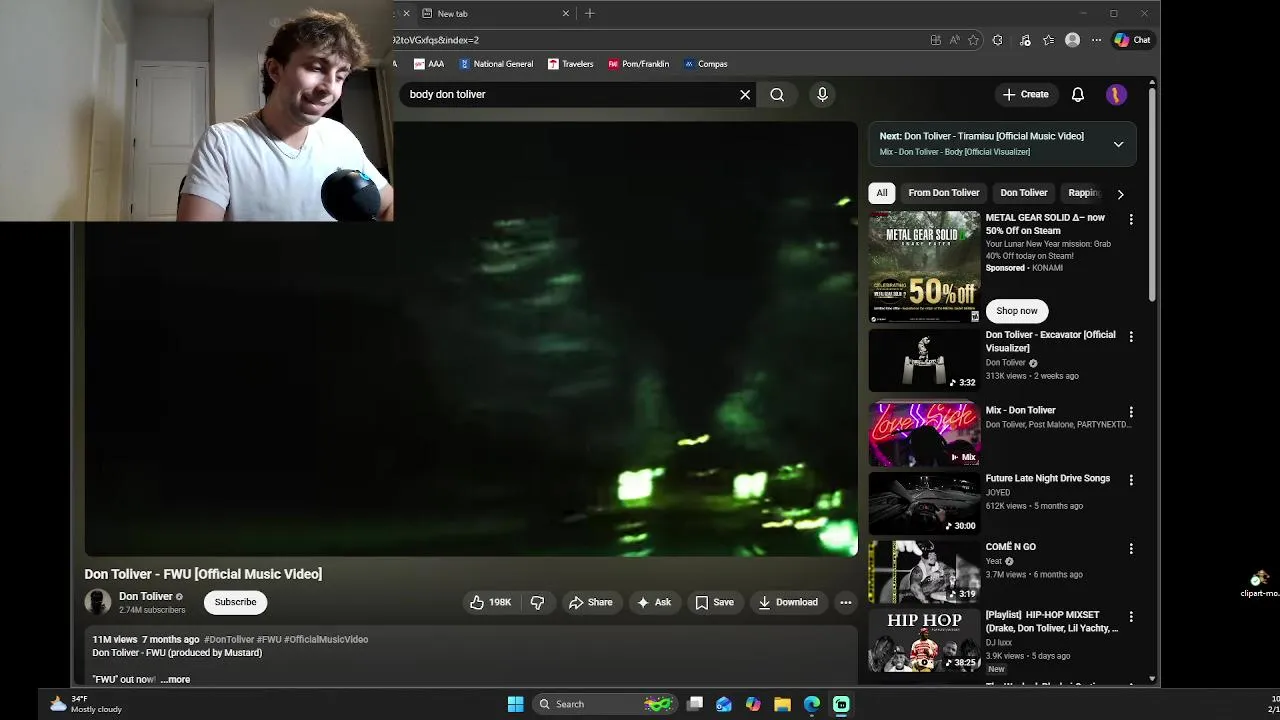Start voice search with microphone icon
The height and width of the screenshot is (720, 1280).
tap(822, 94)
